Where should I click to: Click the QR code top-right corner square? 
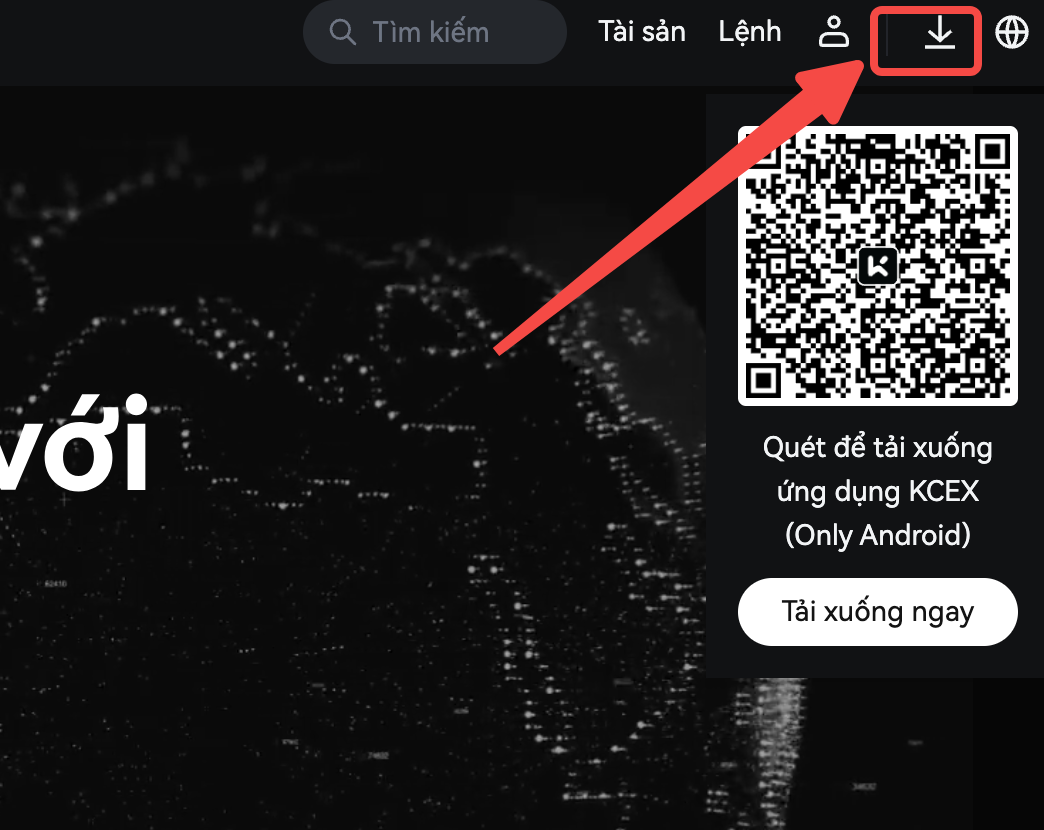pos(992,152)
